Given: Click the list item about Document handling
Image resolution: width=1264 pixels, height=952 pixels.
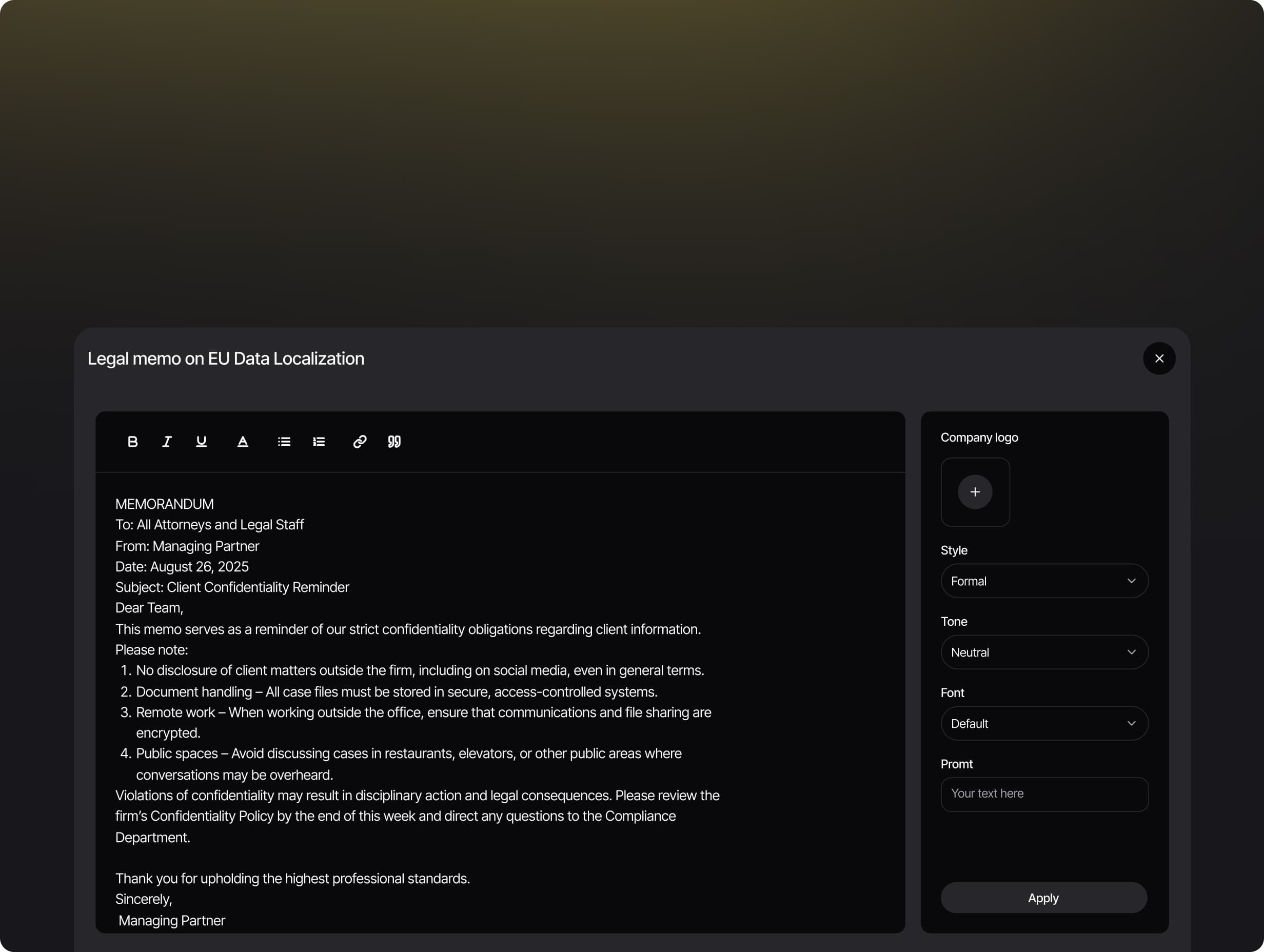Looking at the screenshot, I should click(397, 692).
